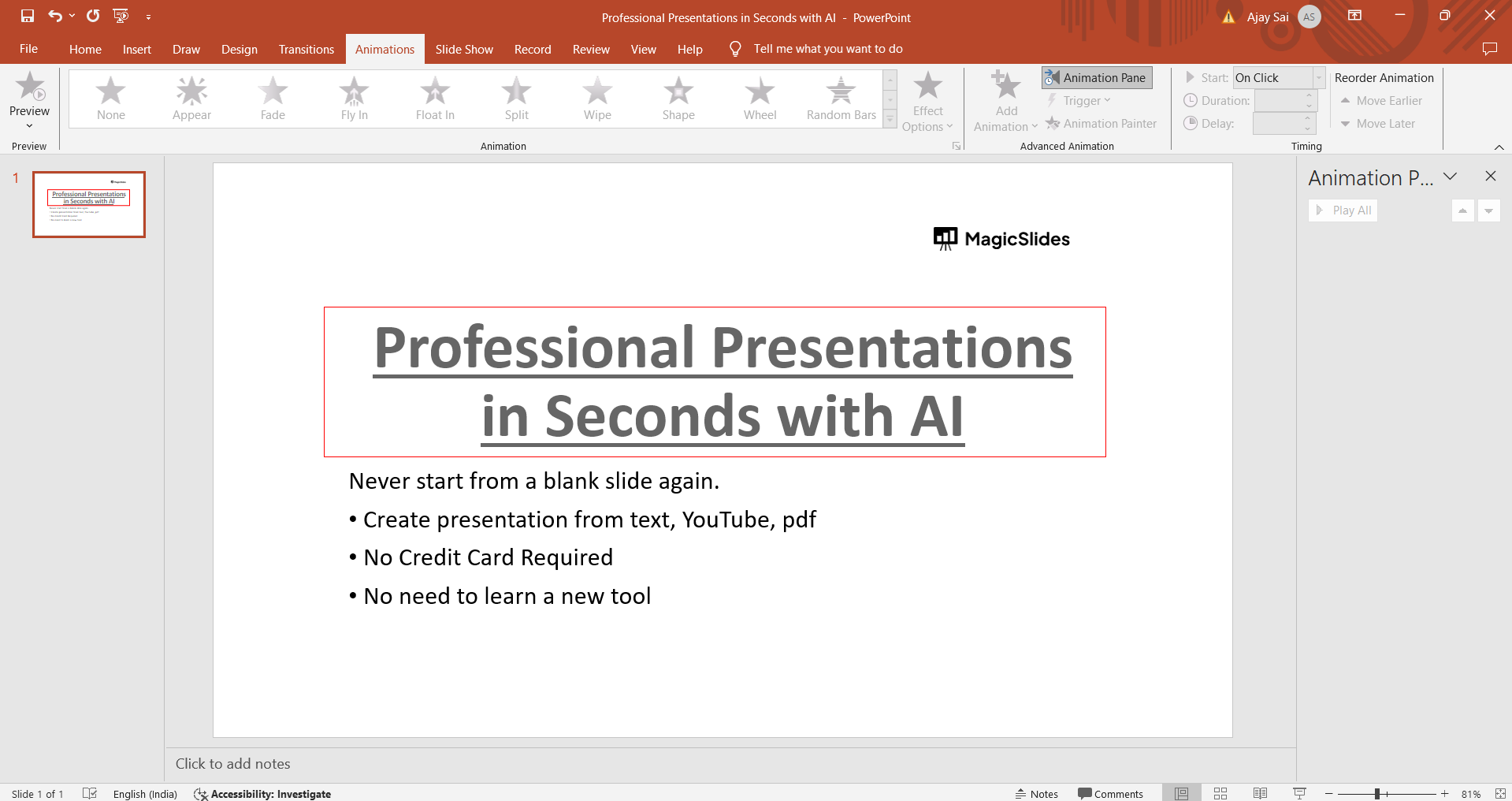
Task: Apply the Random Bars animation
Action: [x=841, y=99]
